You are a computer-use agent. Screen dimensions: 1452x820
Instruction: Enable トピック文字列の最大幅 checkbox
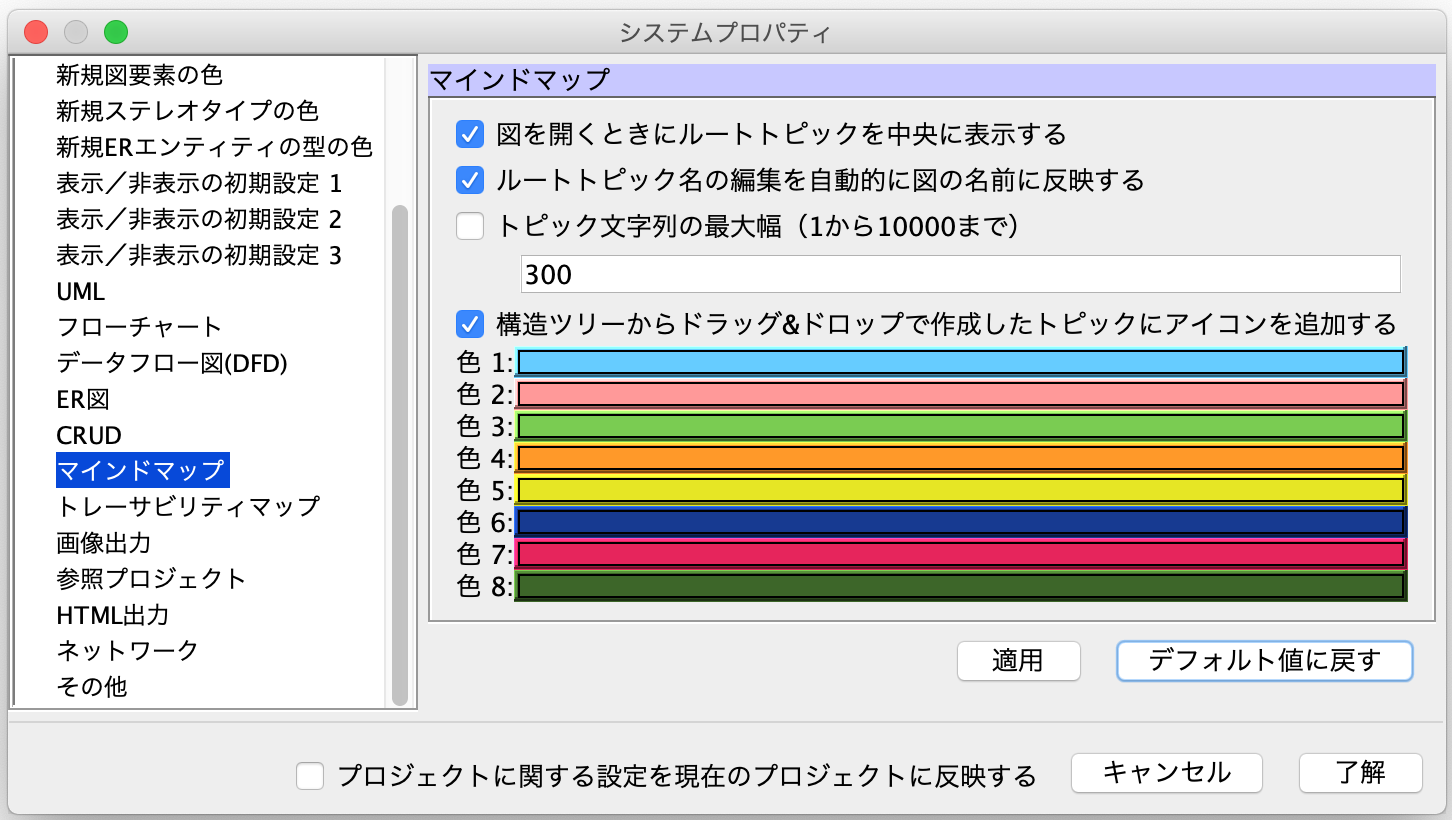click(x=470, y=227)
